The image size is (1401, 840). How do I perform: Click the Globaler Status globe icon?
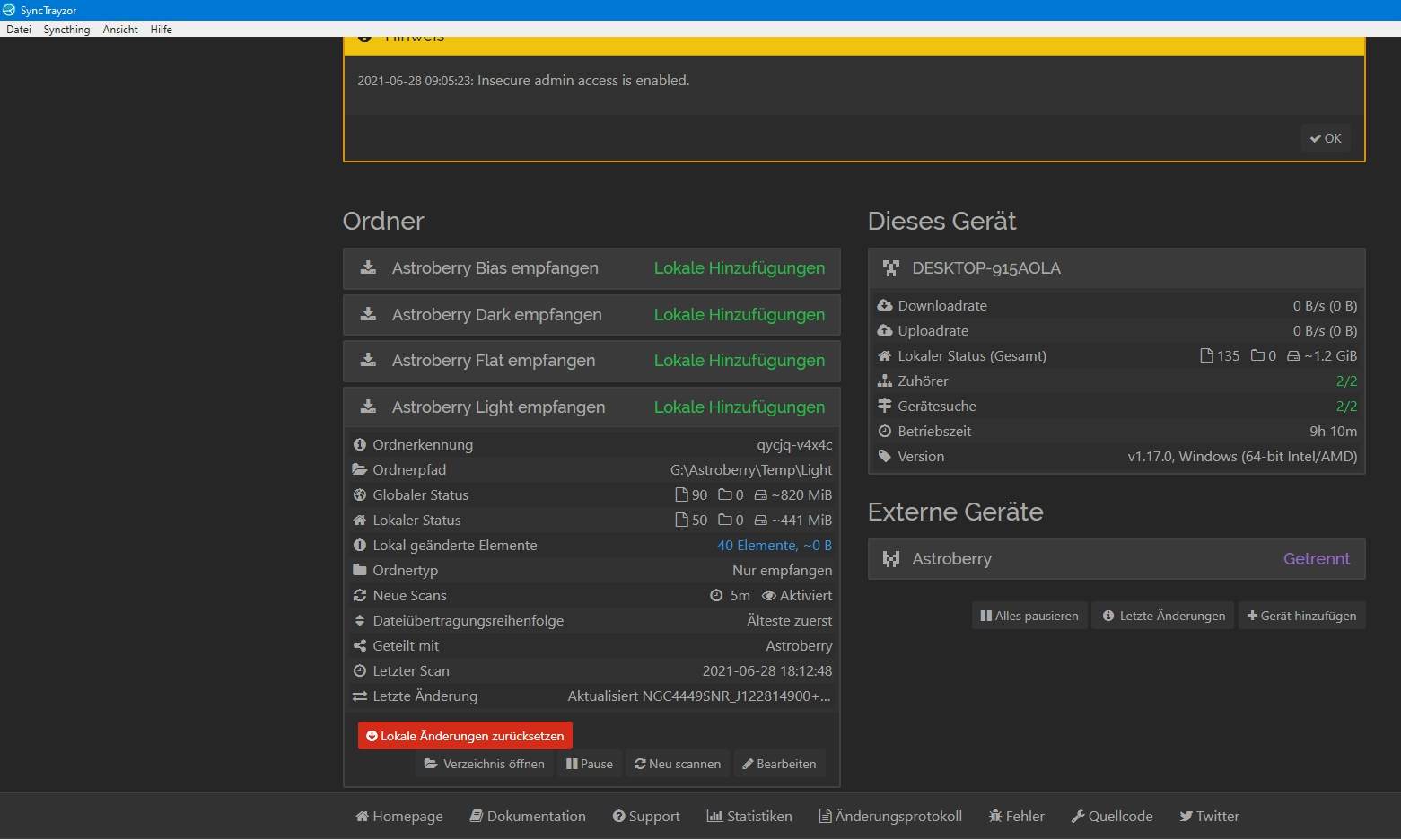pos(360,494)
